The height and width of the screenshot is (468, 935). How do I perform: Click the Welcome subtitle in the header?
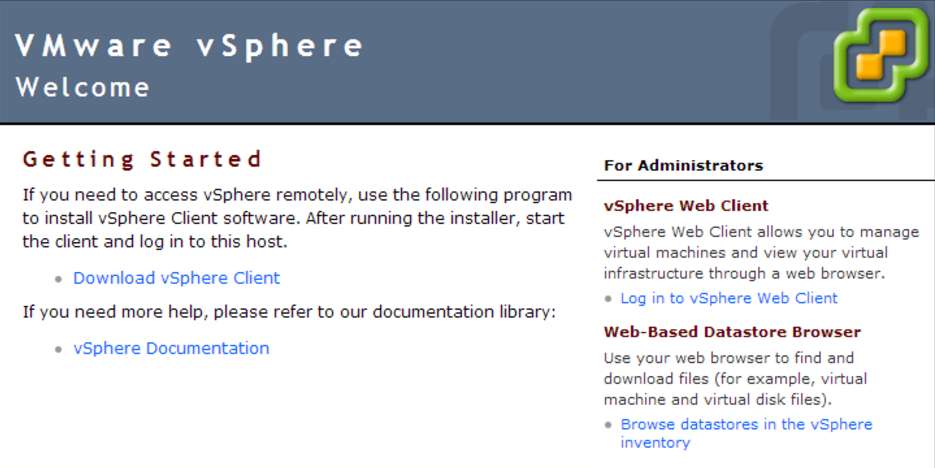(x=83, y=87)
